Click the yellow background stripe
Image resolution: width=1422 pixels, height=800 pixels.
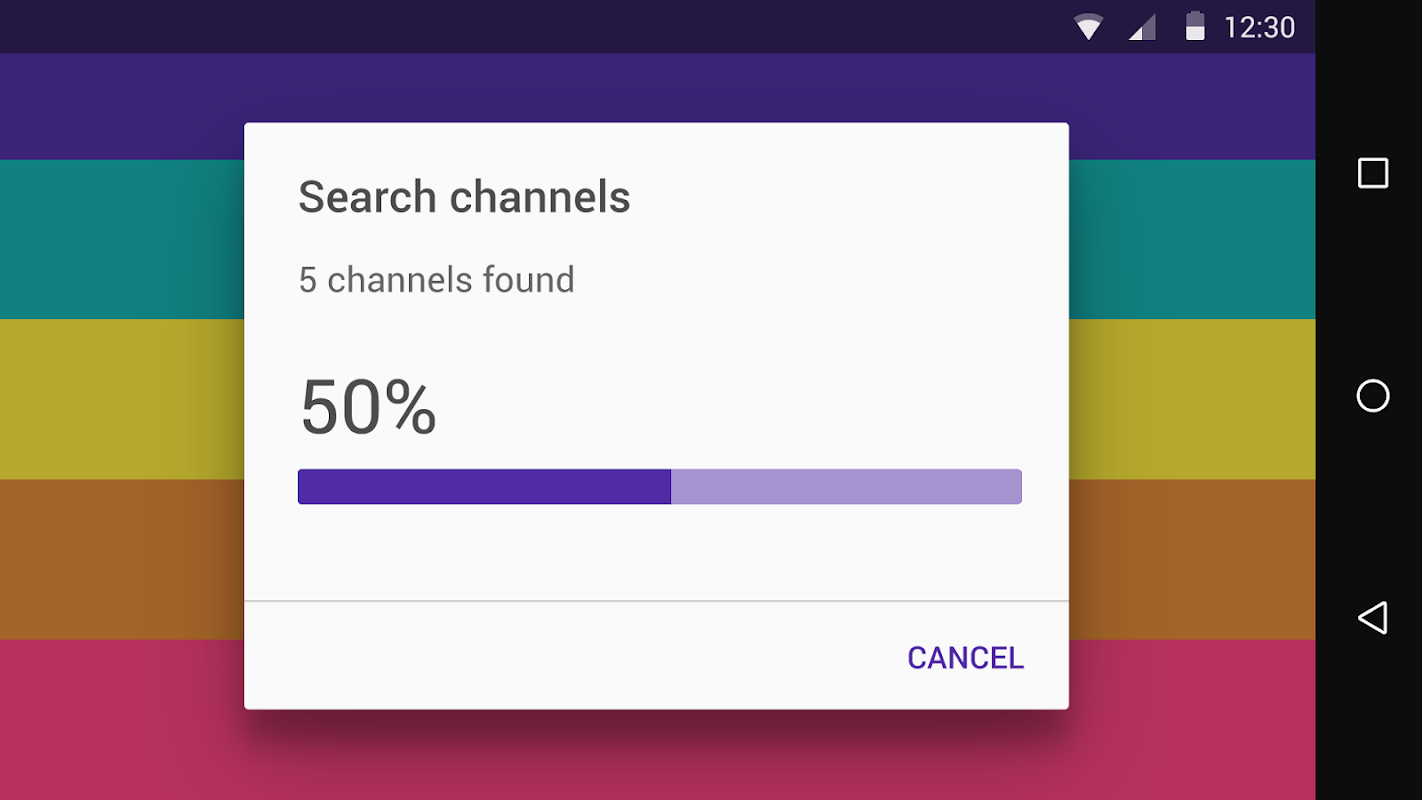coord(122,400)
